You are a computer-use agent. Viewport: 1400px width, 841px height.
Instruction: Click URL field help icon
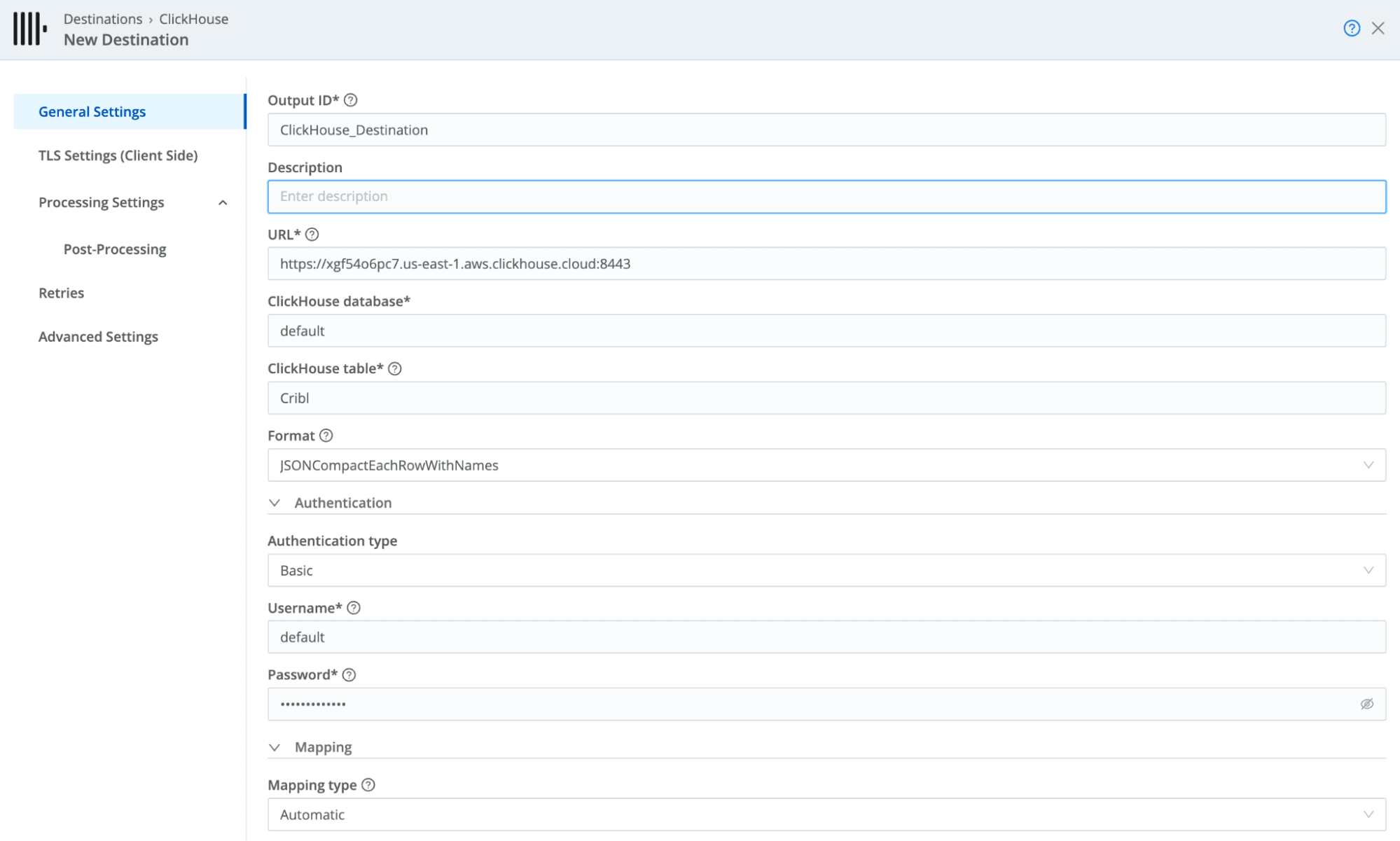point(312,235)
